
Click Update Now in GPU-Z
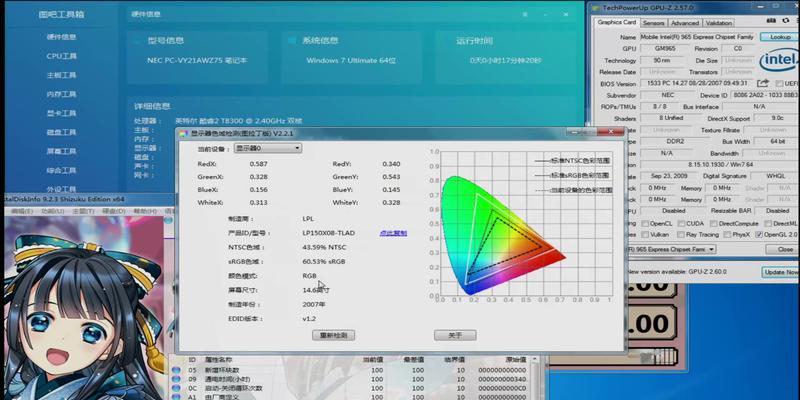(781, 272)
